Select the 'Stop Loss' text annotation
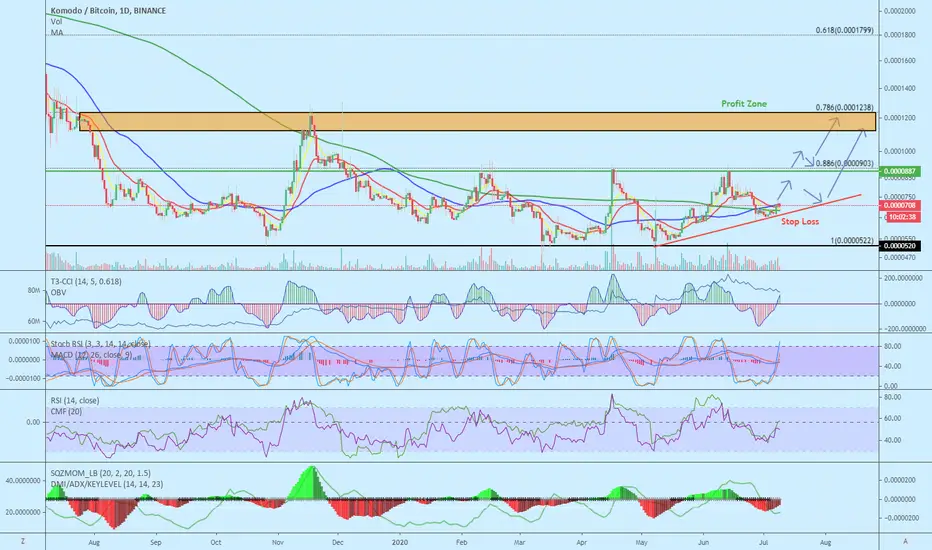Screen dimensions: 932x550 pos(800,221)
